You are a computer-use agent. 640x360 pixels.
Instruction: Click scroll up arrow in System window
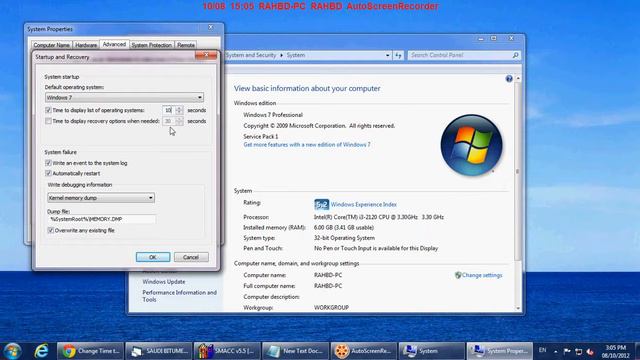(518, 78)
